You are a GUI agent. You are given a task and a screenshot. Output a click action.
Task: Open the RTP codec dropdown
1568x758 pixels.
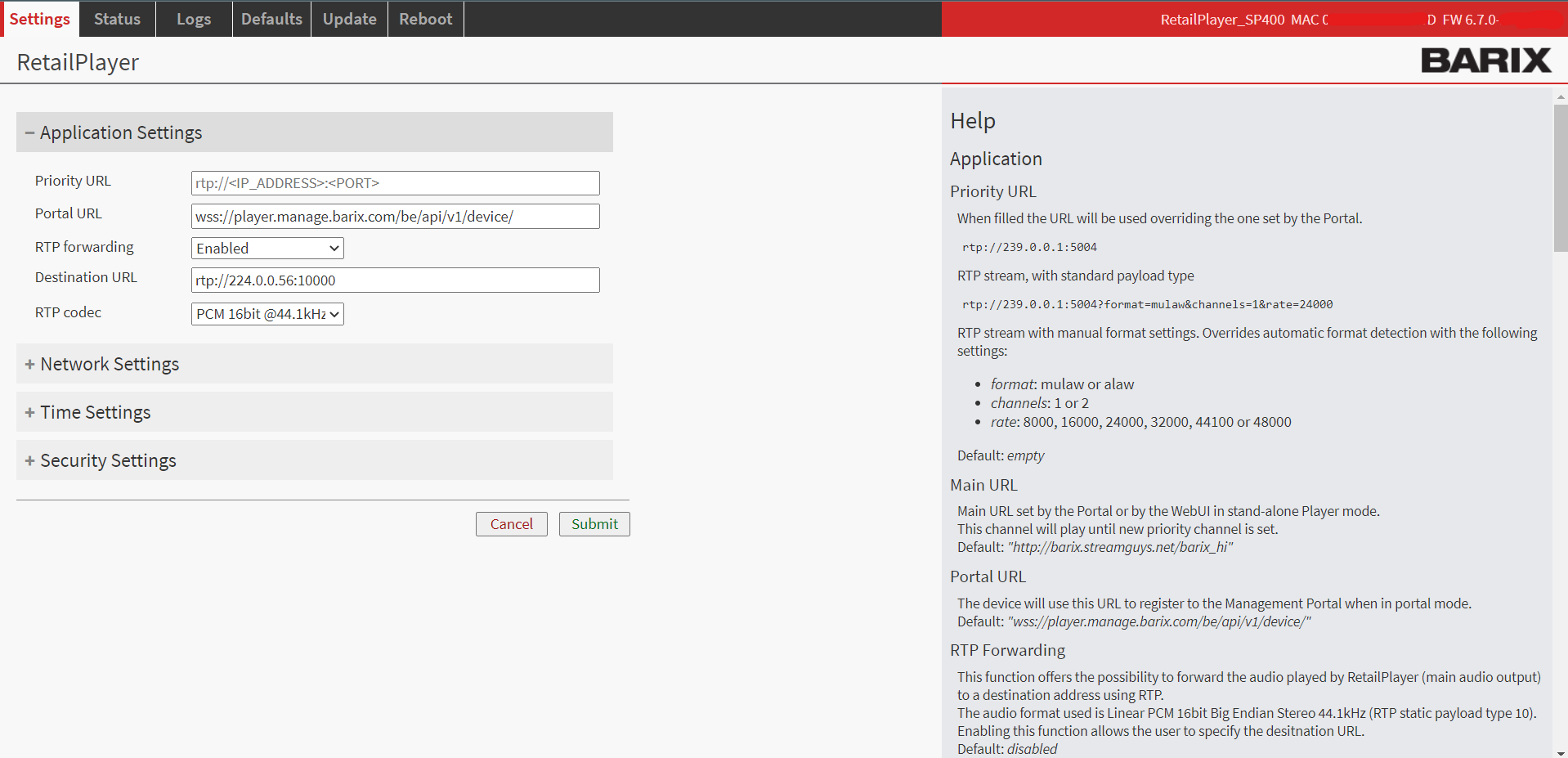[267, 314]
